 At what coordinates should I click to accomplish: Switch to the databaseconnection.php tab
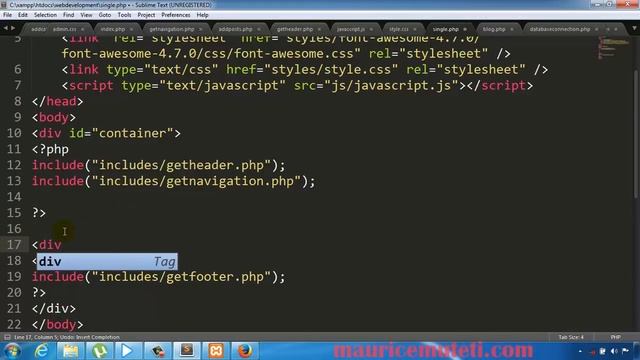560,29
